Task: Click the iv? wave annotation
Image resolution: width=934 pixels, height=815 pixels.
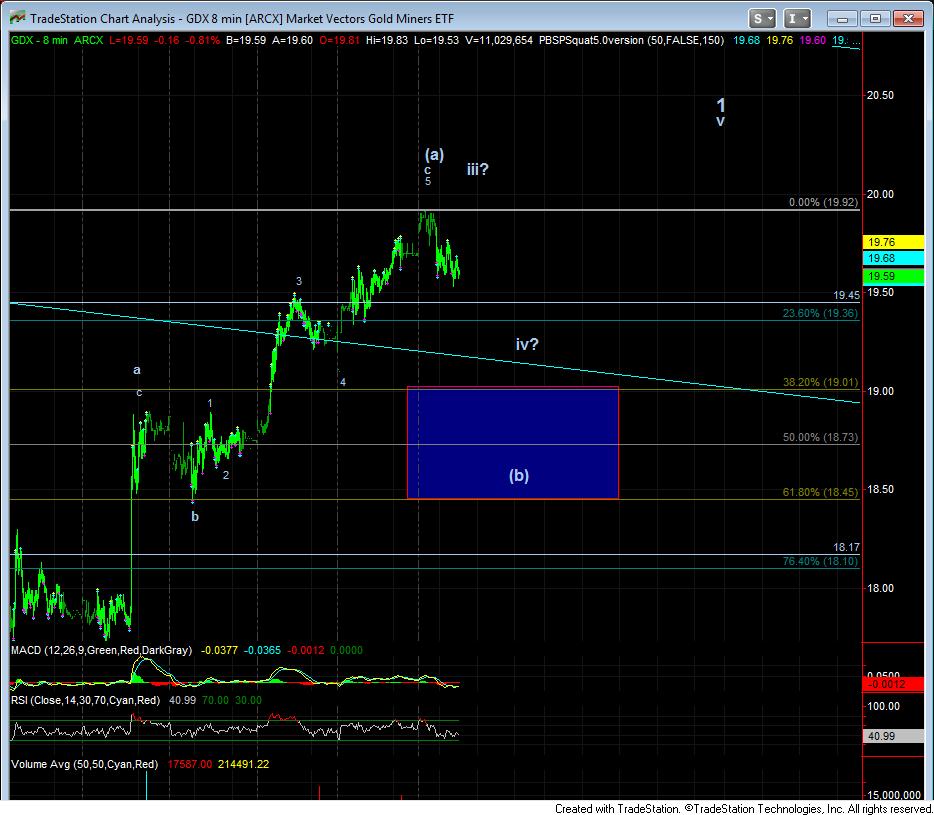Action: 527,344
